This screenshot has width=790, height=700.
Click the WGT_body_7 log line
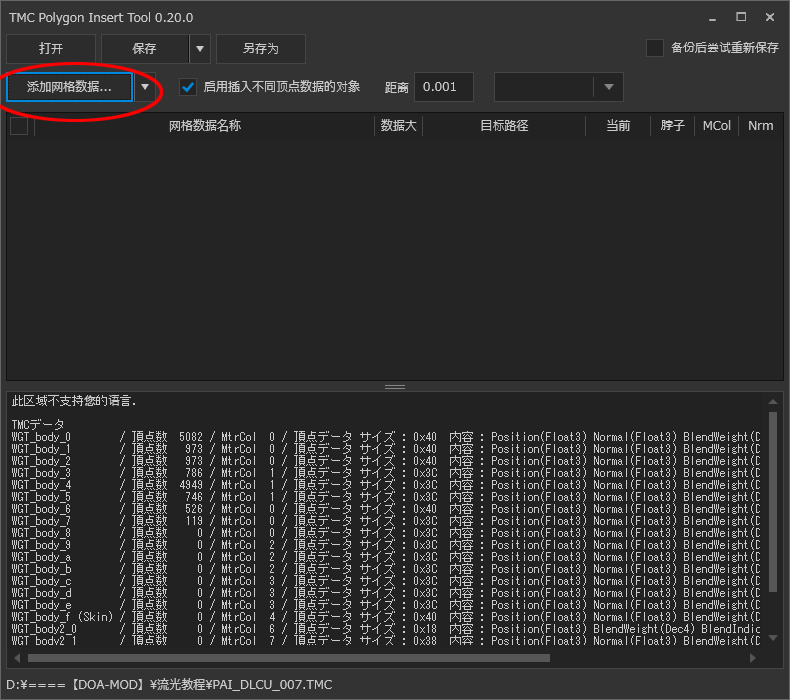(x=385, y=521)
